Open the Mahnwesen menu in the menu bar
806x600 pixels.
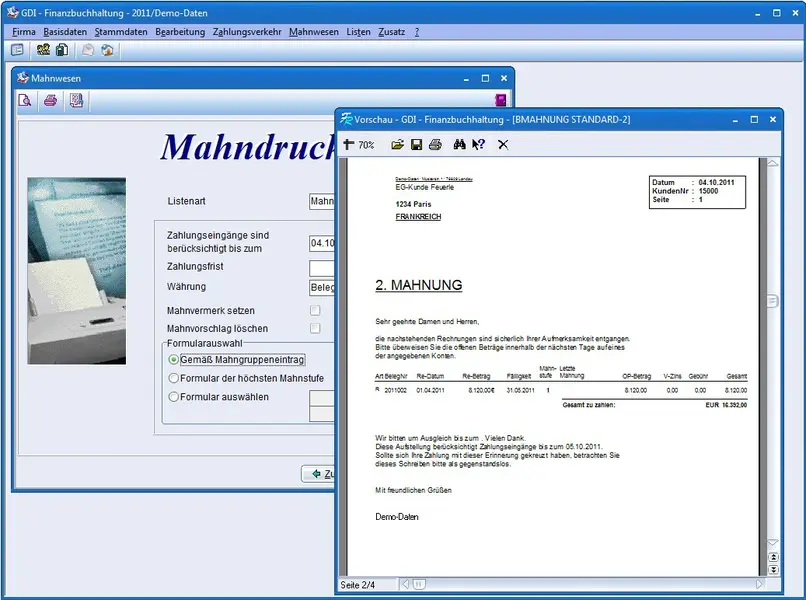(x=313, y=32)
